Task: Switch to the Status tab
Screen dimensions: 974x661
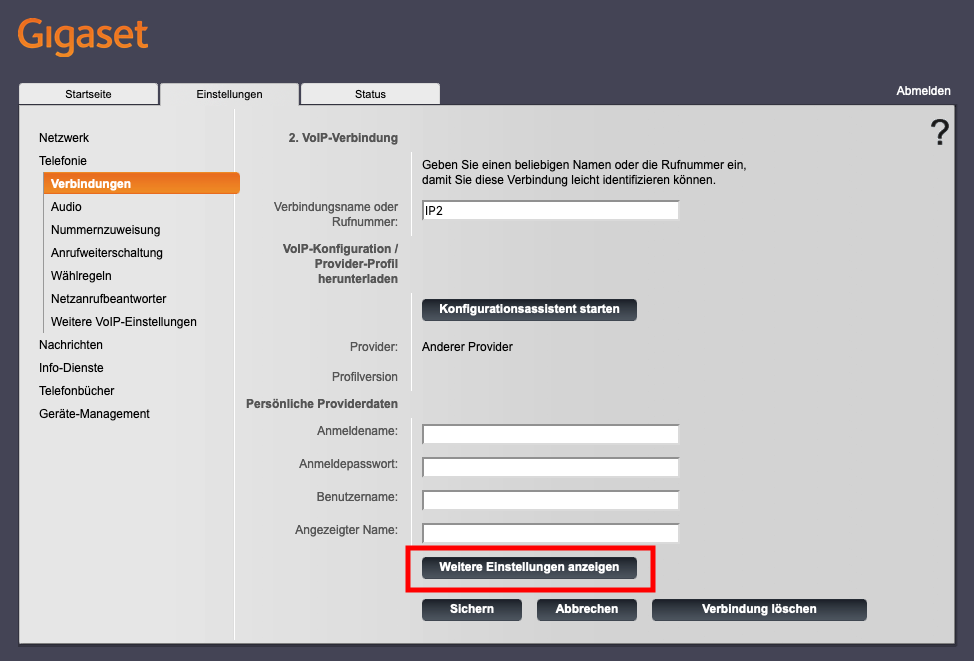Action: 369,93
